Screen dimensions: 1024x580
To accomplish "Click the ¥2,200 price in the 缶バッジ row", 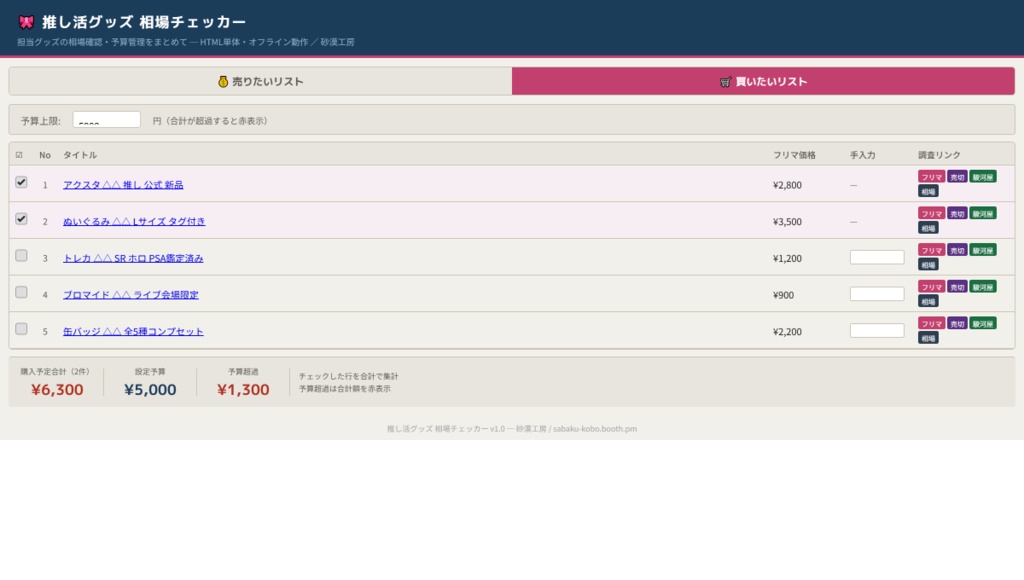I will 787,331.
